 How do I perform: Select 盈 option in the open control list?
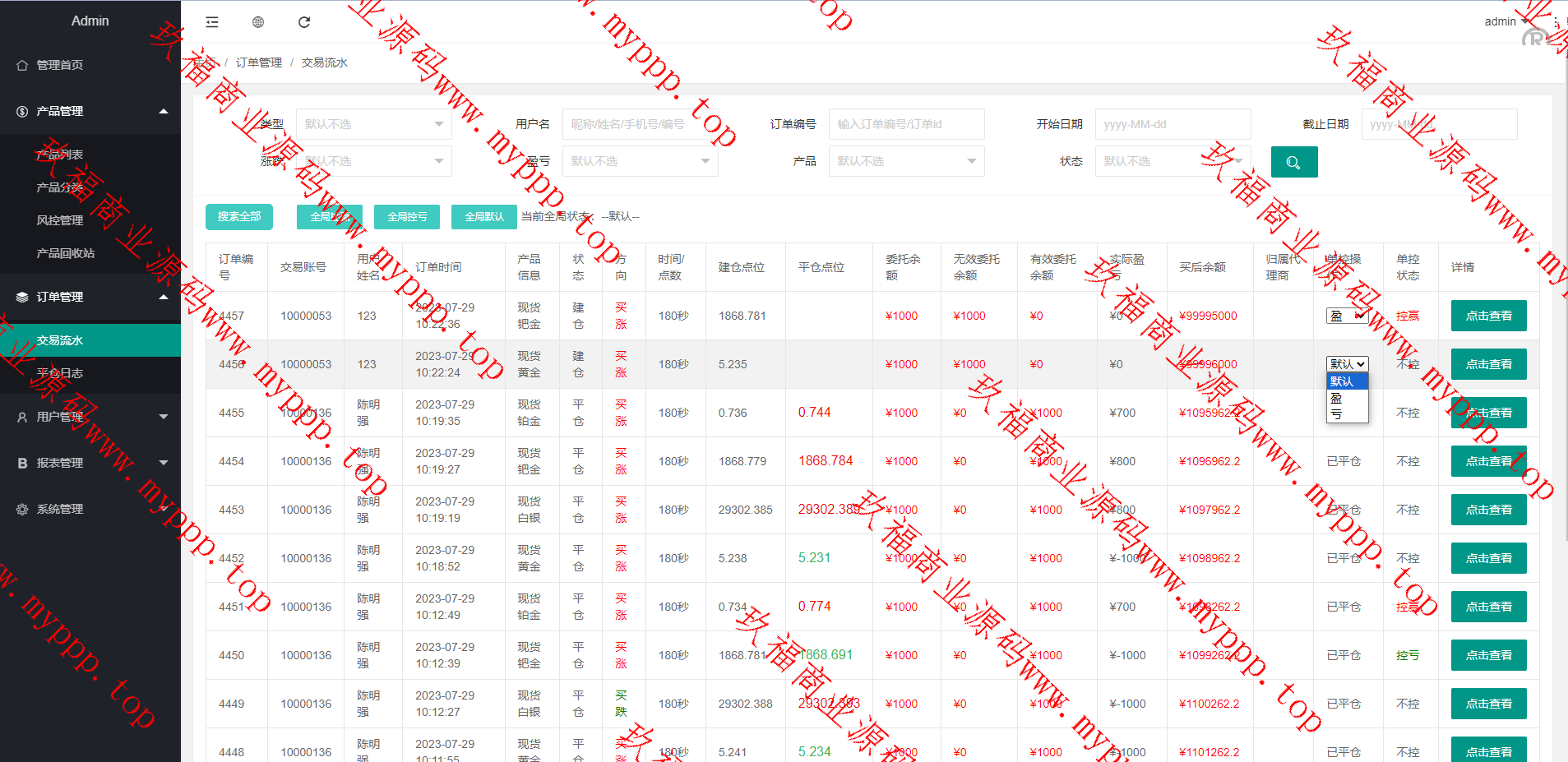[1337, 398]
